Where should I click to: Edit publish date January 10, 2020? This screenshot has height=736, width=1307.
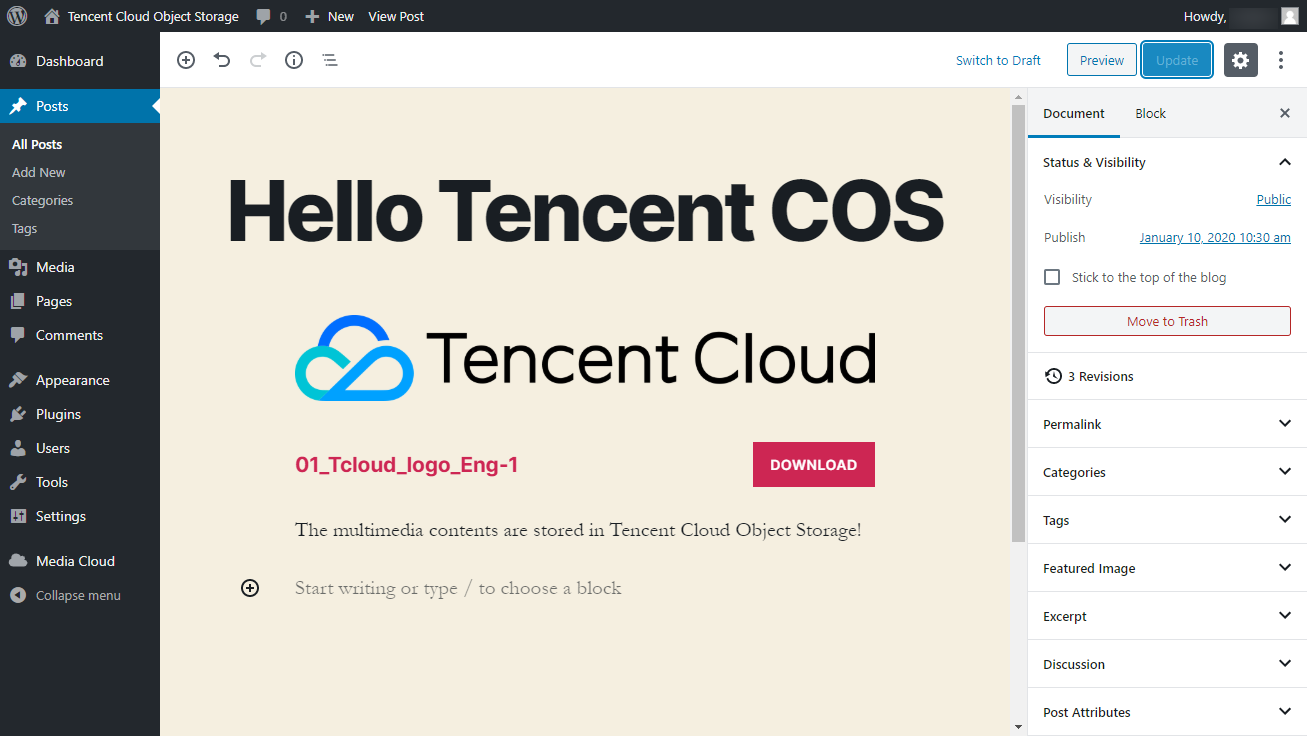pos(1215,237)
